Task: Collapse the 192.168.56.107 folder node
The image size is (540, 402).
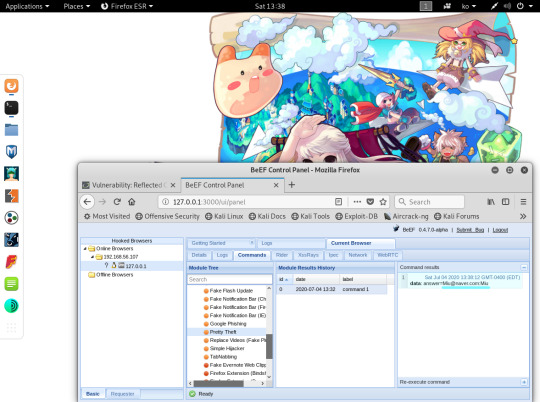Action: (x=92, y=257)
